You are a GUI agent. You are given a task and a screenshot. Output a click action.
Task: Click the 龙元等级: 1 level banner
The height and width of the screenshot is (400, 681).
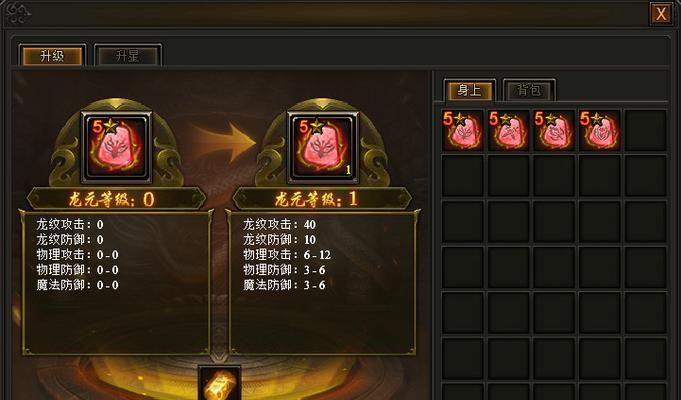(x=322, y=199)
